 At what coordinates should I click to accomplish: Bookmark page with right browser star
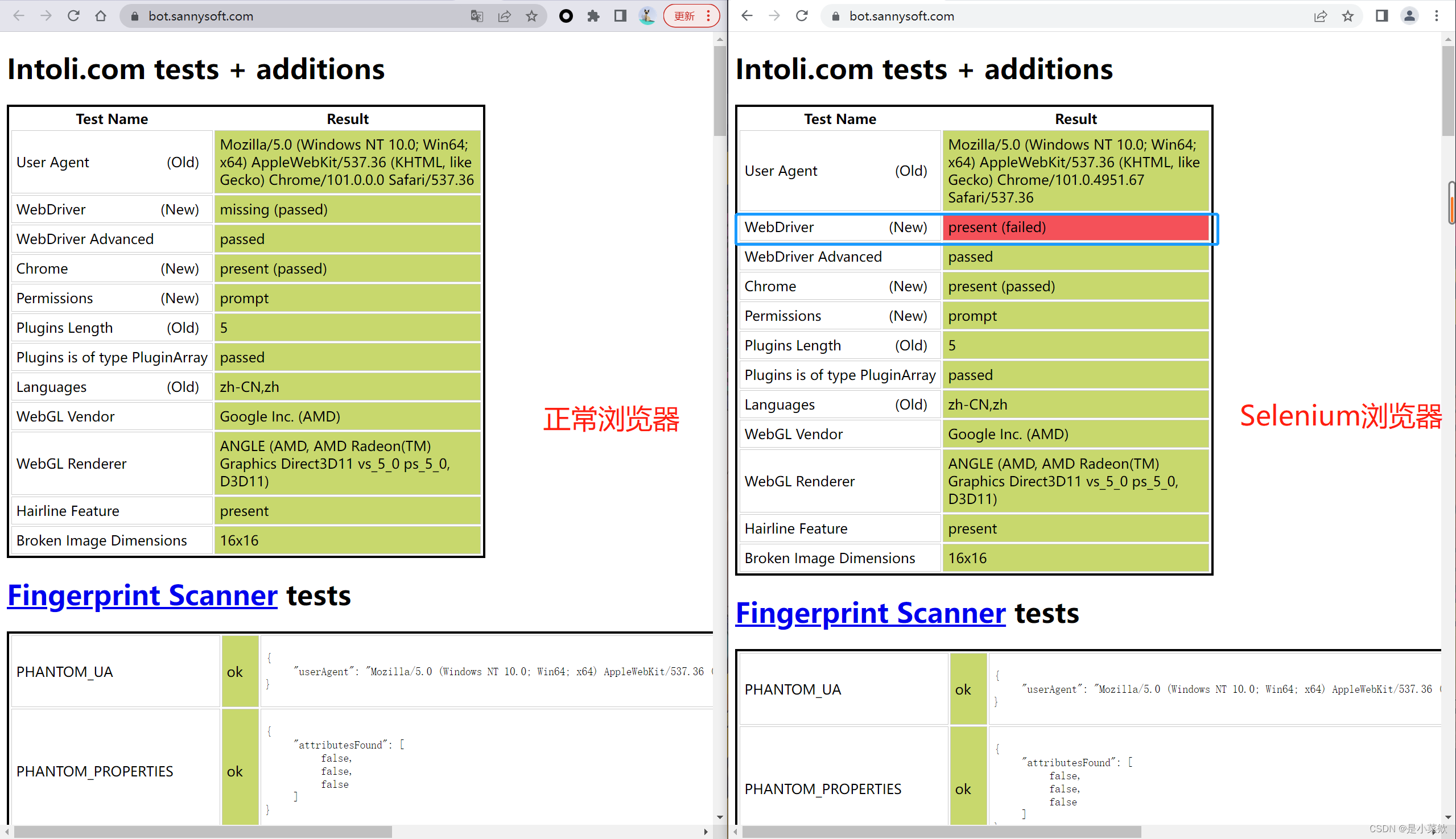coord(1348,15)
